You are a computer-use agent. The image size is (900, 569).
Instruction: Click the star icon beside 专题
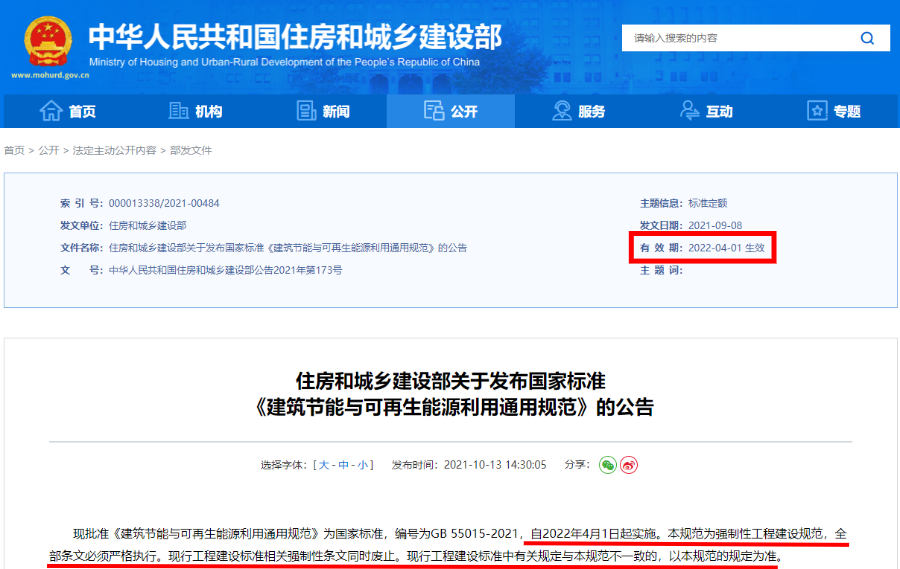(x=817, y=111)
